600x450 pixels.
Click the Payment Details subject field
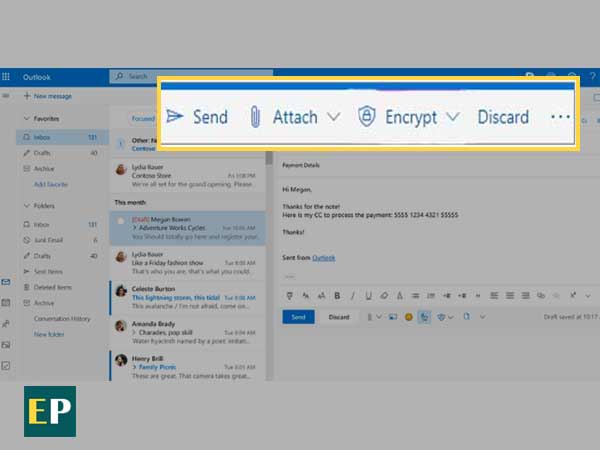[438, 165]
